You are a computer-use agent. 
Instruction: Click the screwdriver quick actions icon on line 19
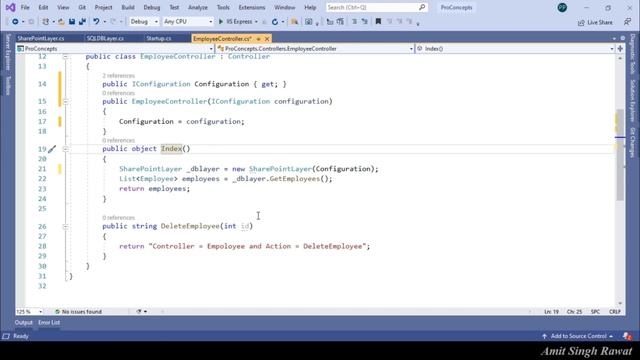(x=52, y=149)
